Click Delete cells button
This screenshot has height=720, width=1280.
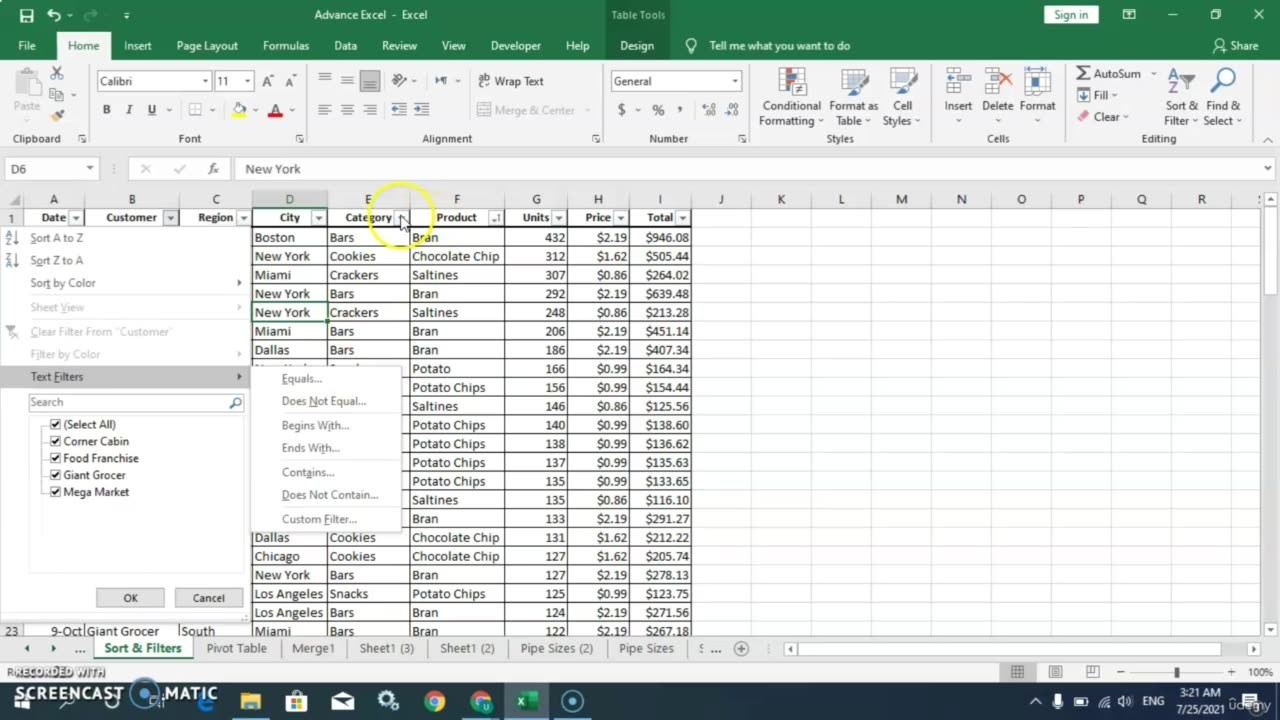click(x=997, y=98)
